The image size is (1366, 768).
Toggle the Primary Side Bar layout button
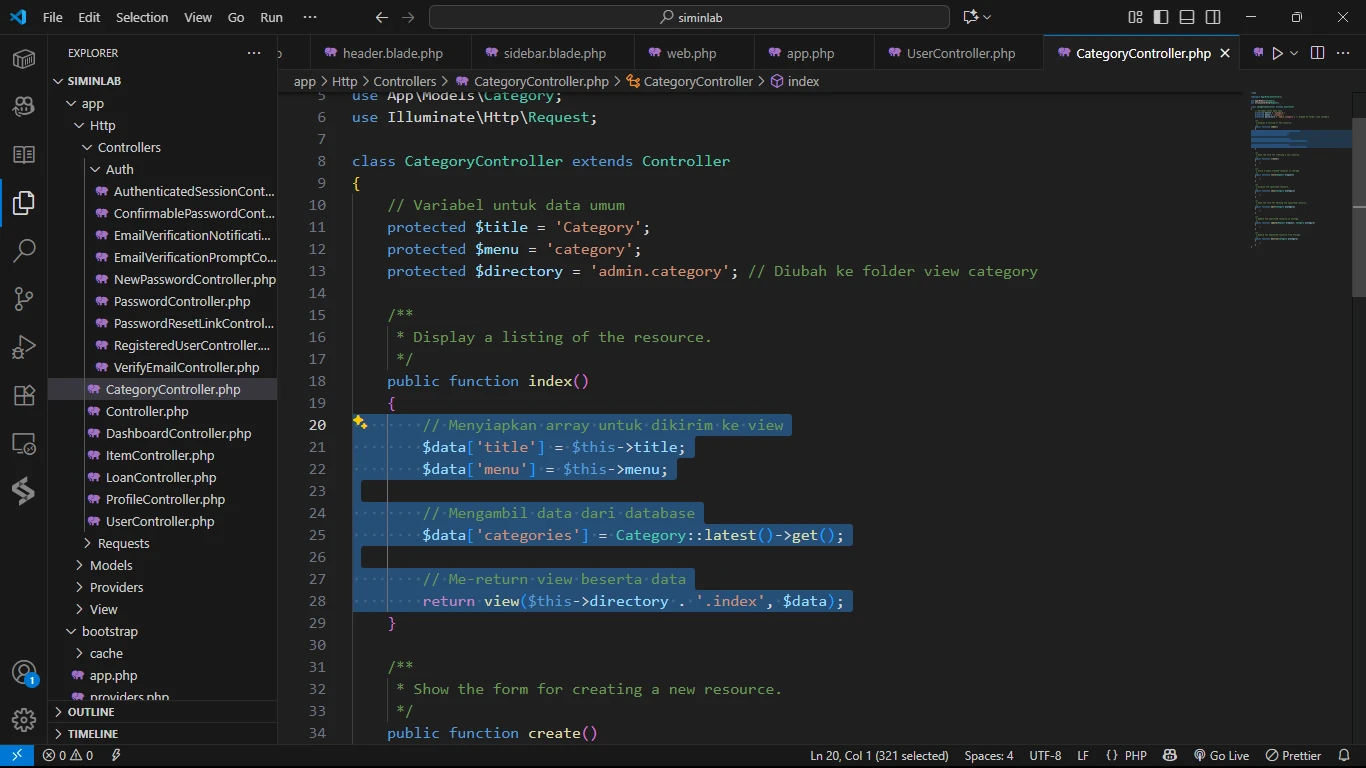(x=1161, y=17)
